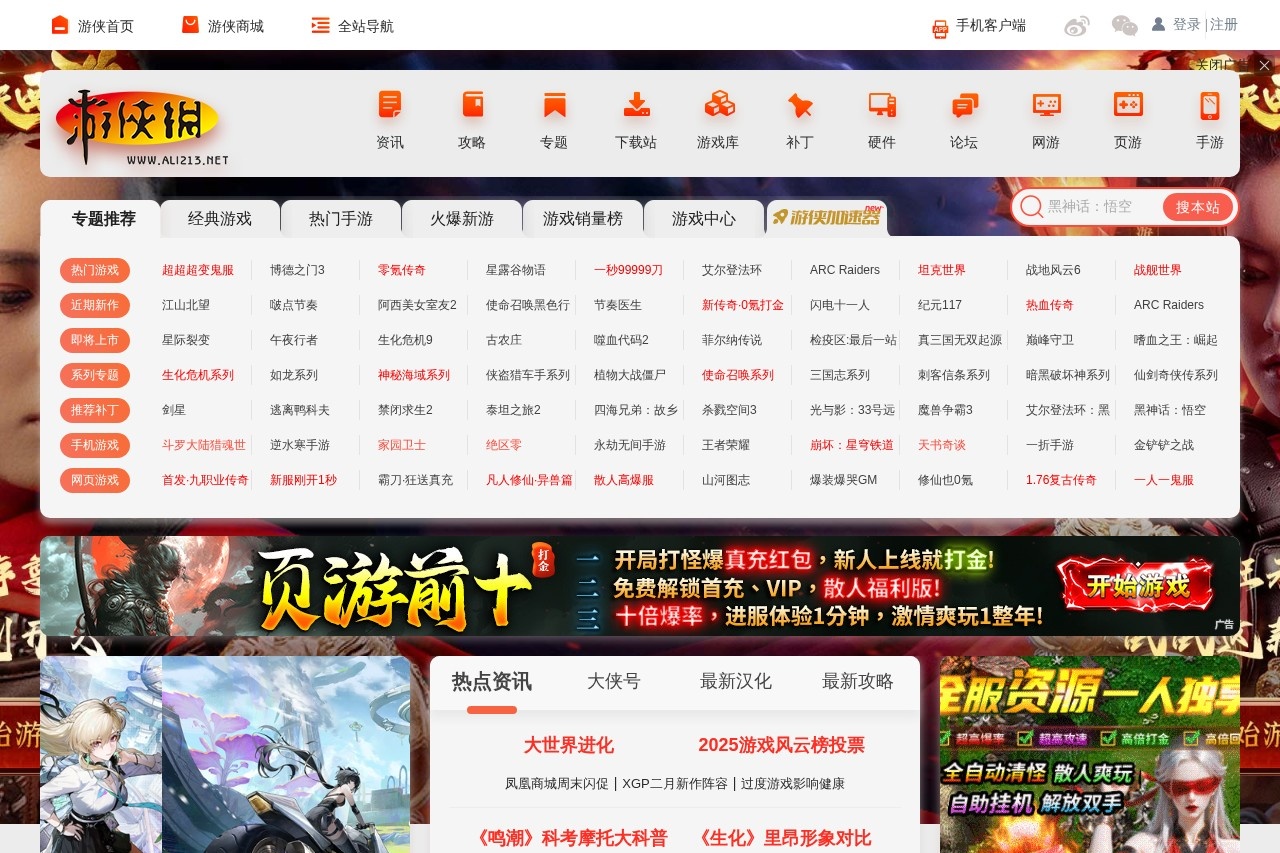Open the 手游 mobile games icon
Viewport: 1280px width, 853px height.
(1210, 105)
